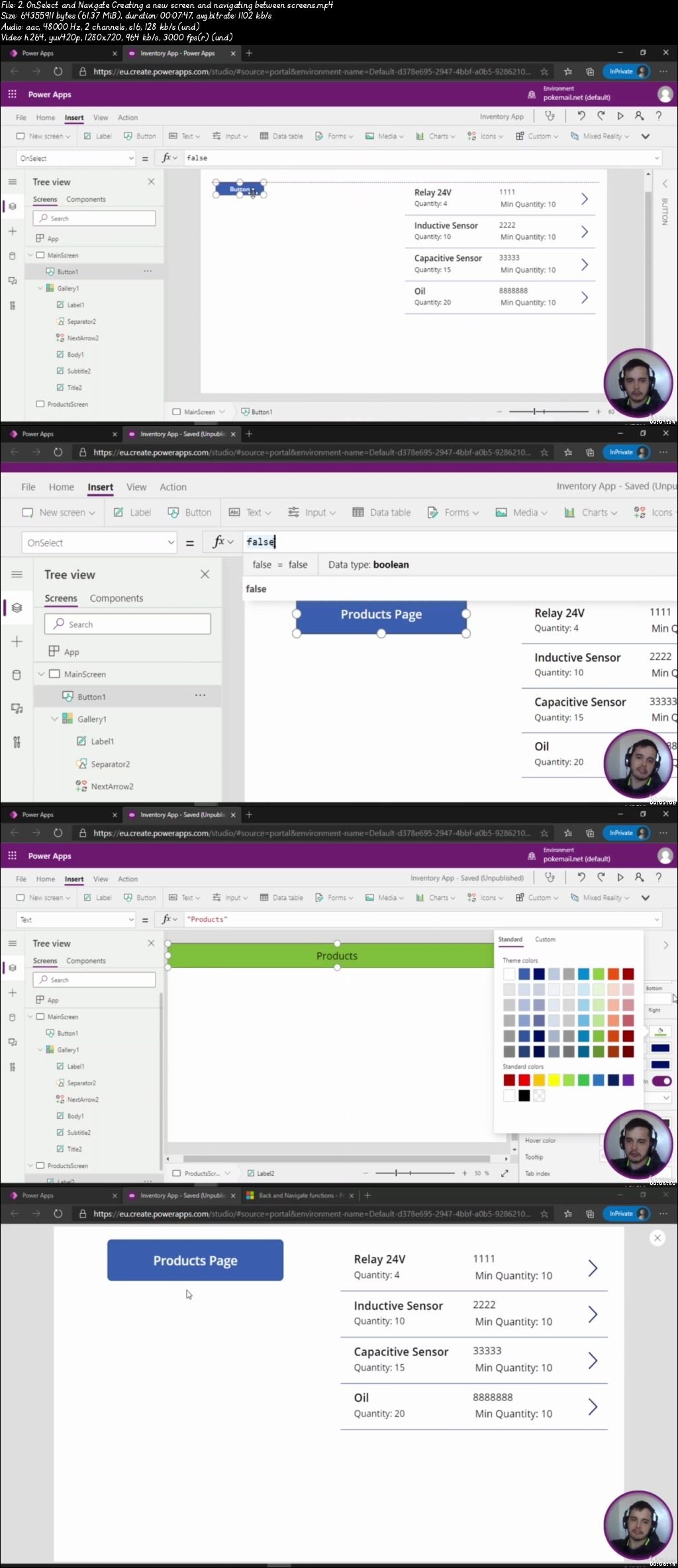Open the Tree view layers icon in the second frame
678x1568 pixels.
point(17,607)
